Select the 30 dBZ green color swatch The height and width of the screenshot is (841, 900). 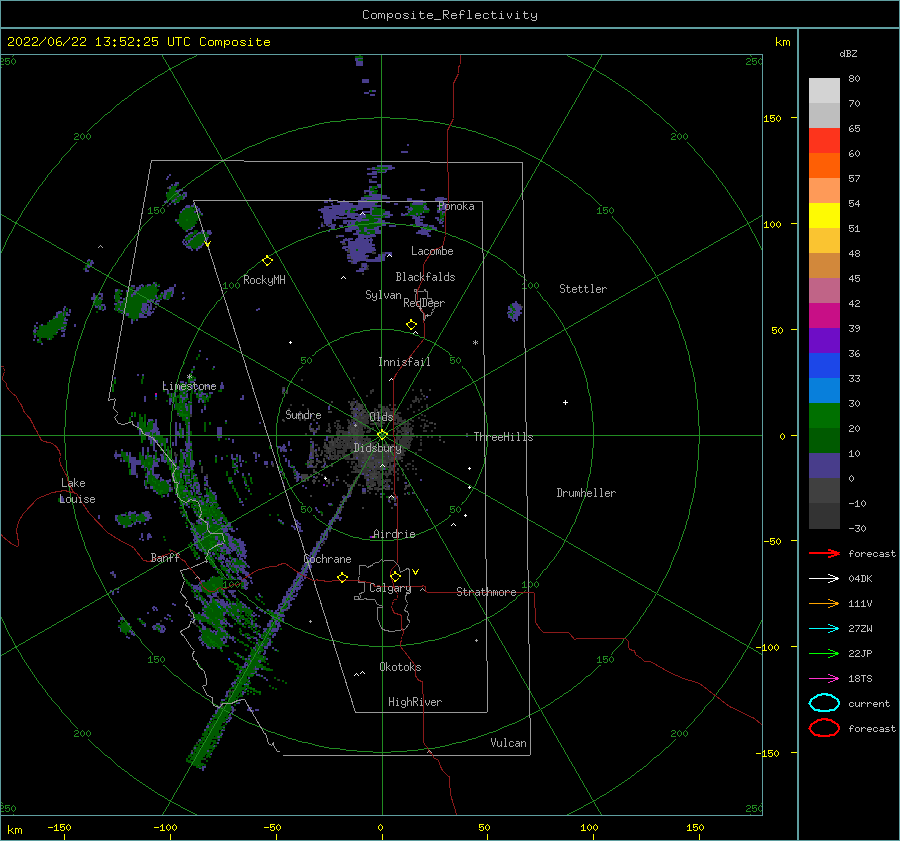coord(824,415)
